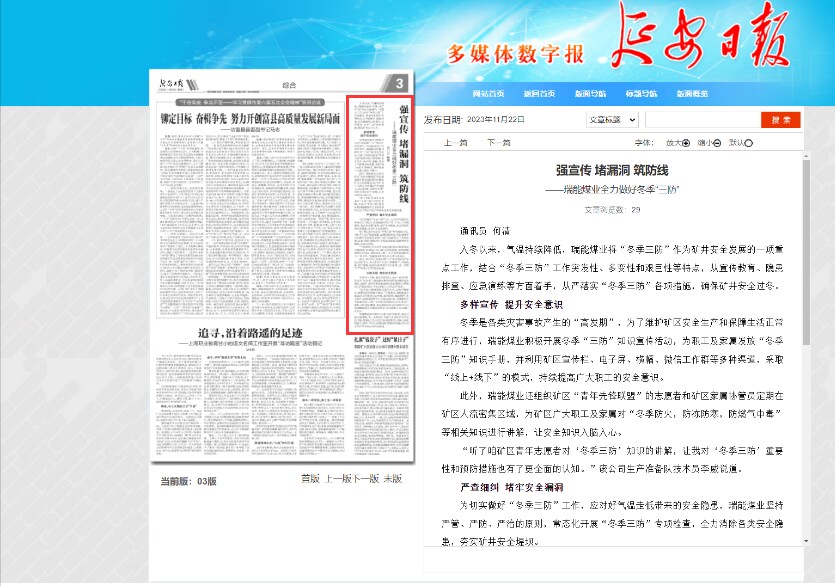The image size is (835, 586).
Task: Open the 标题导航 navigation menu
Action: [641, 94]
